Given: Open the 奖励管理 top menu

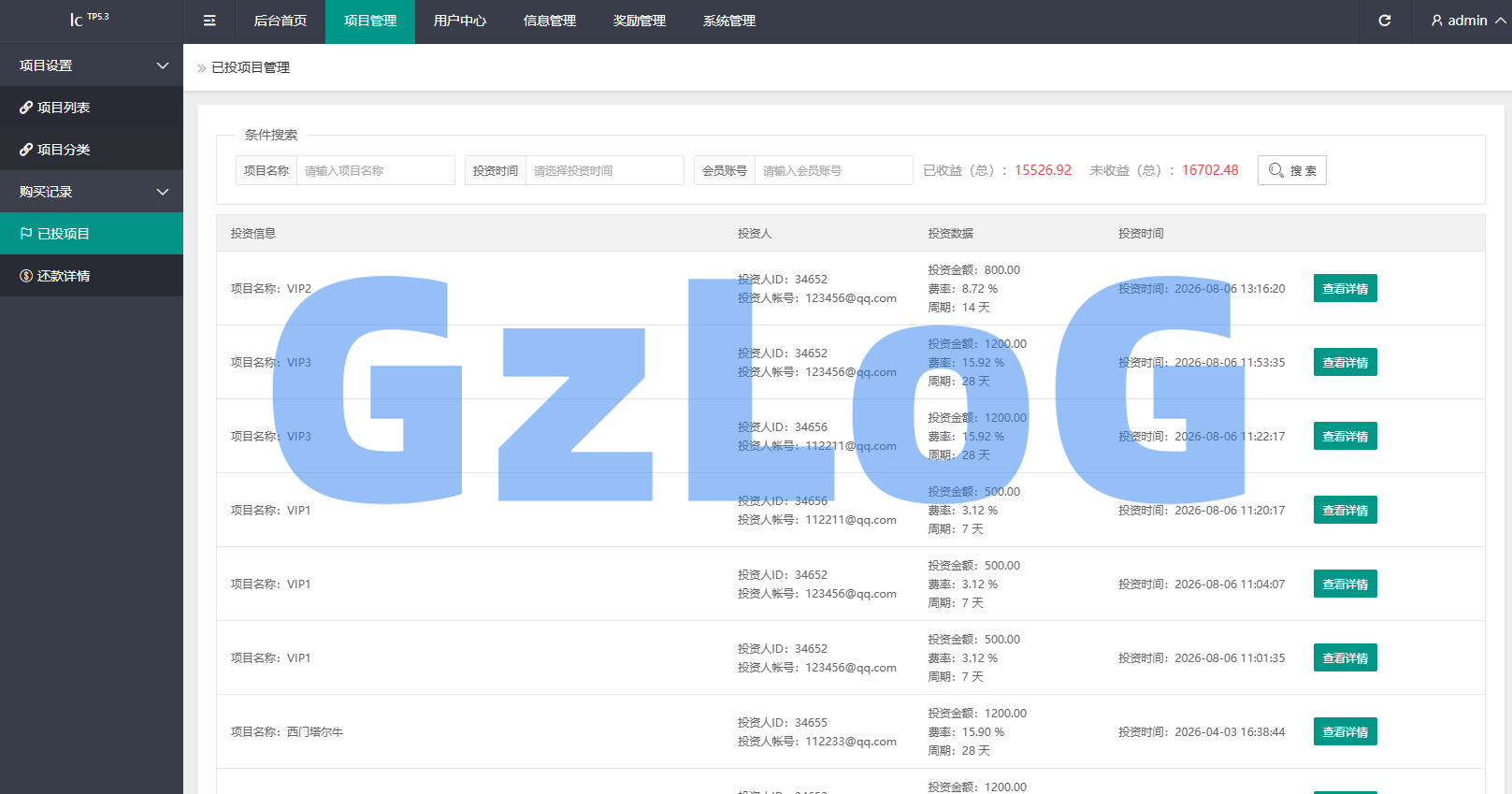Looking at the screenshot, I should 640,22.
